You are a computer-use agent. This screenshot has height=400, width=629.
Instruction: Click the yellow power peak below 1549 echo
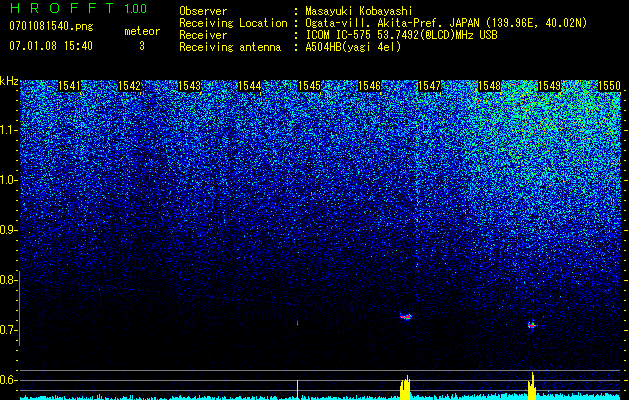point(532,386)
